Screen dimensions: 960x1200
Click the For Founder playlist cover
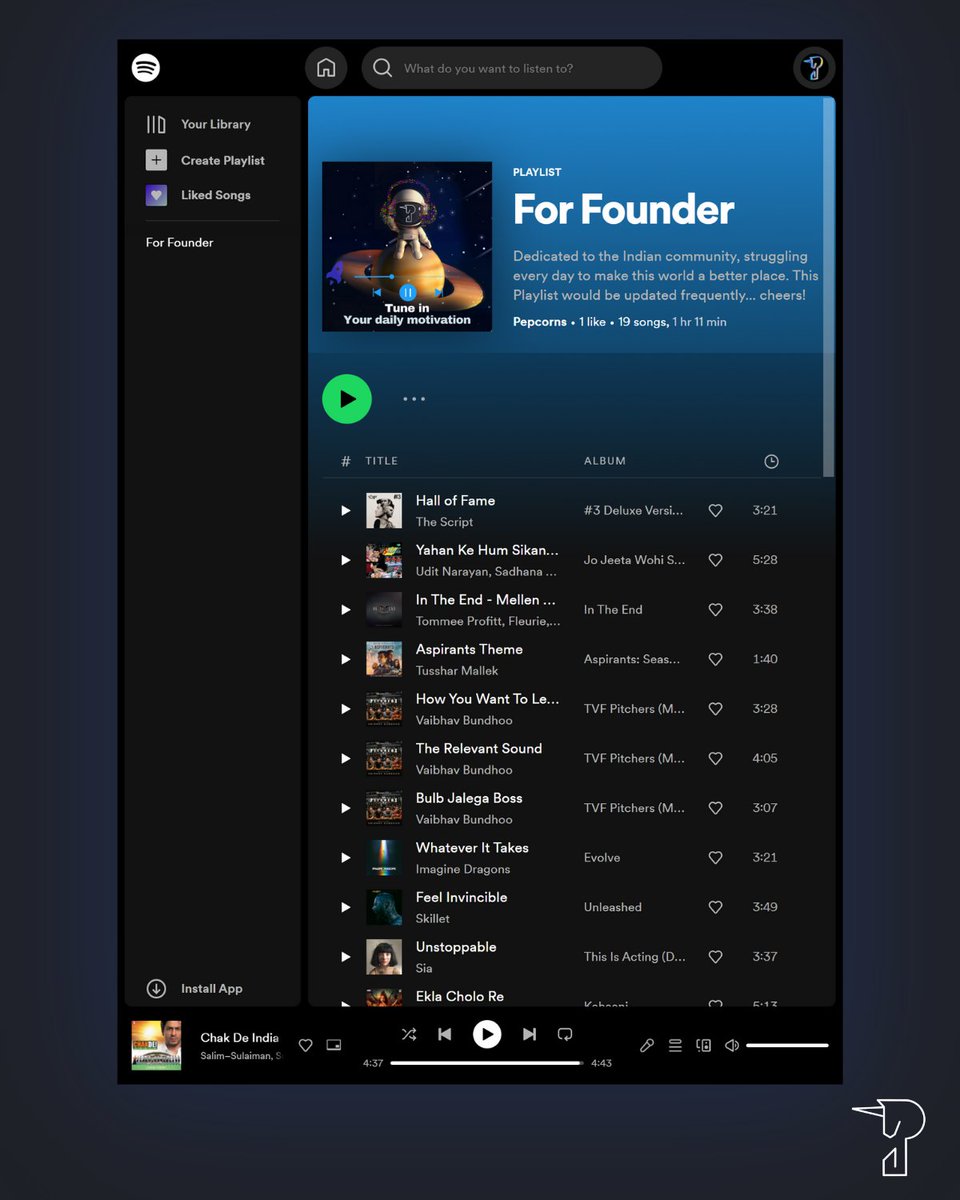click(407, 246)
